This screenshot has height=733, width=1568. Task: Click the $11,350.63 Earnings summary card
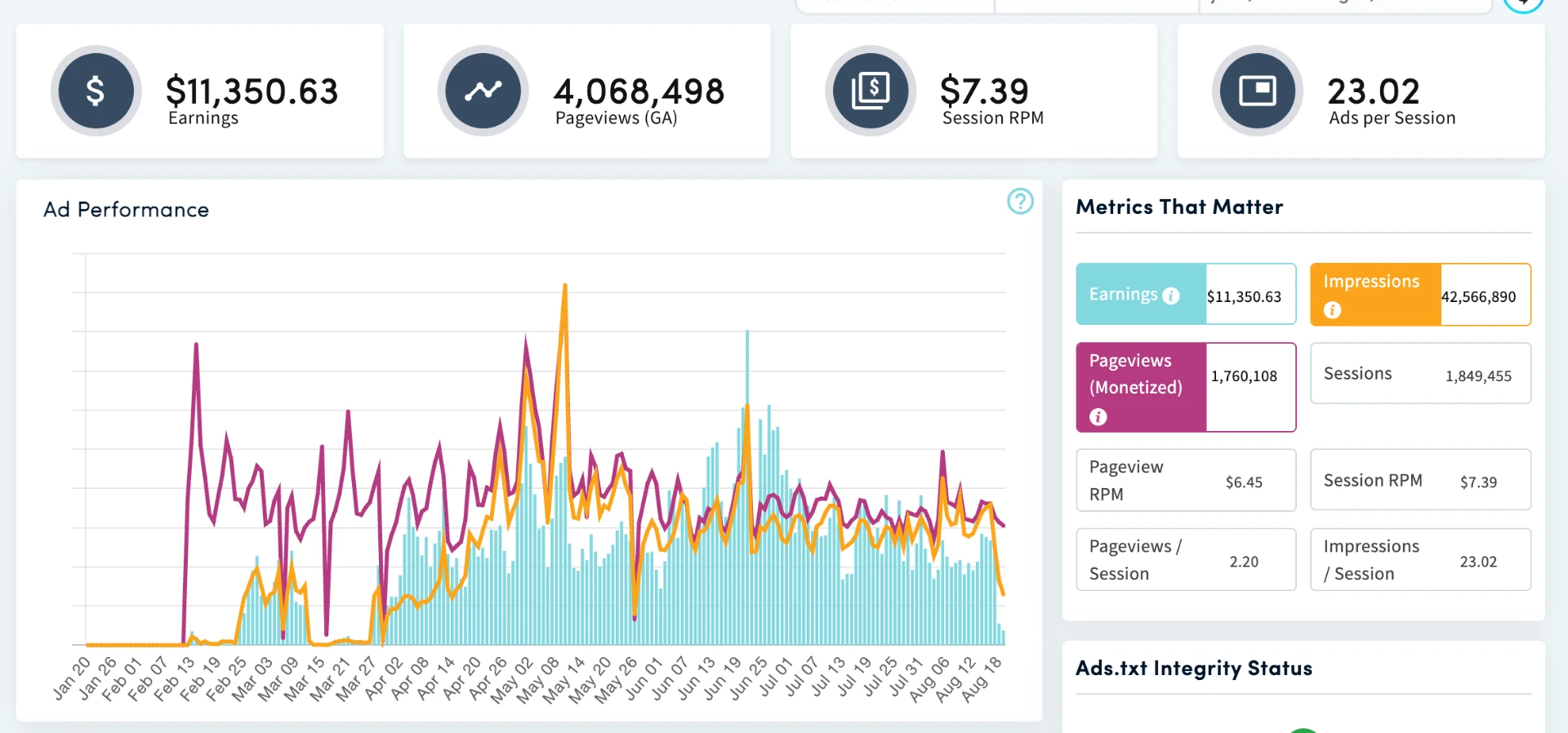pos(200,91)
